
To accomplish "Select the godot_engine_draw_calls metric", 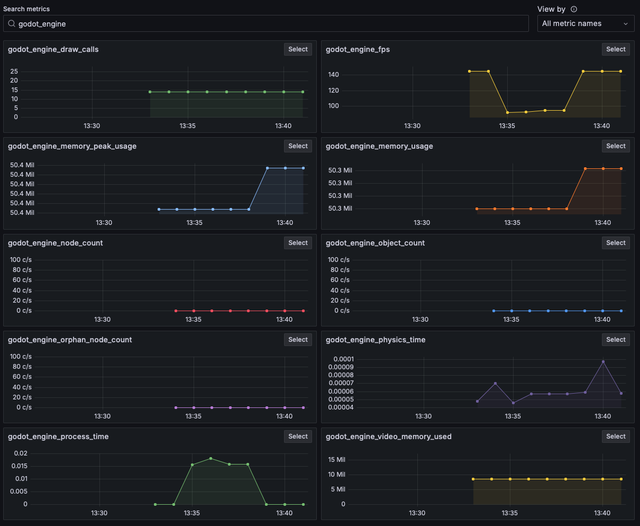I will tap(298, 49).
